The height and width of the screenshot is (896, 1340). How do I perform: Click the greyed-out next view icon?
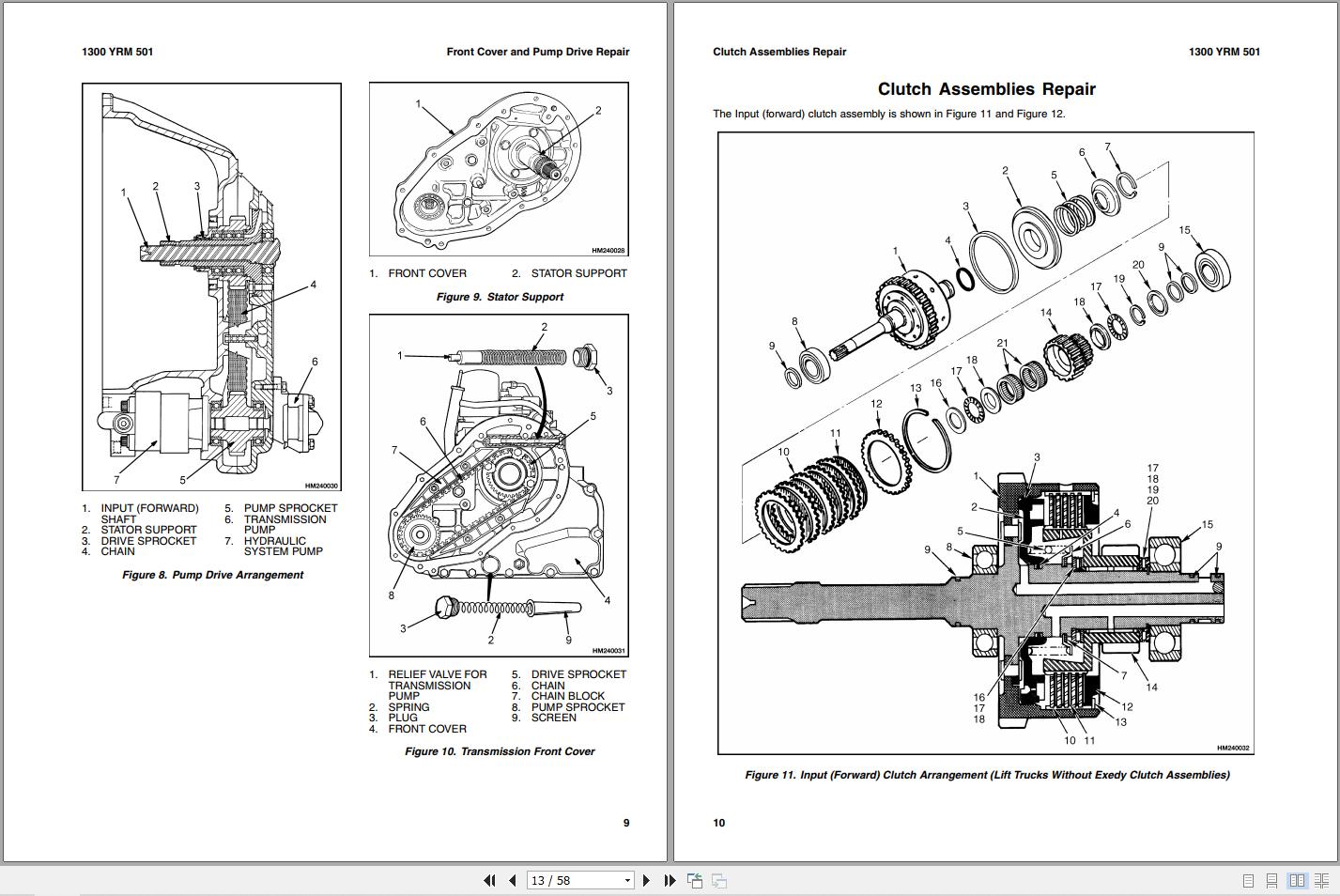click(x=719, y=880)
